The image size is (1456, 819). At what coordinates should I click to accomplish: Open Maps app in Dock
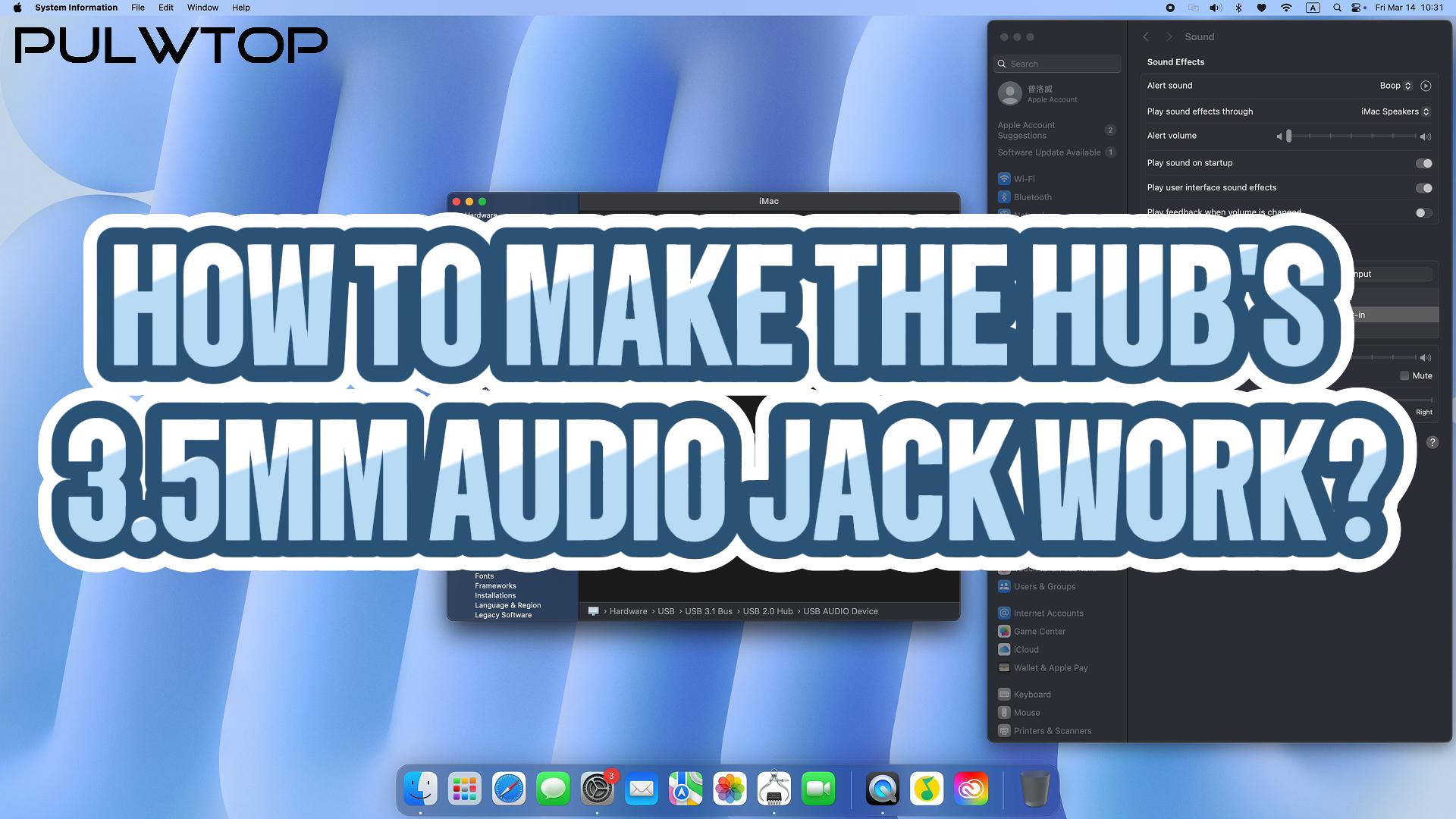point(686,789)
